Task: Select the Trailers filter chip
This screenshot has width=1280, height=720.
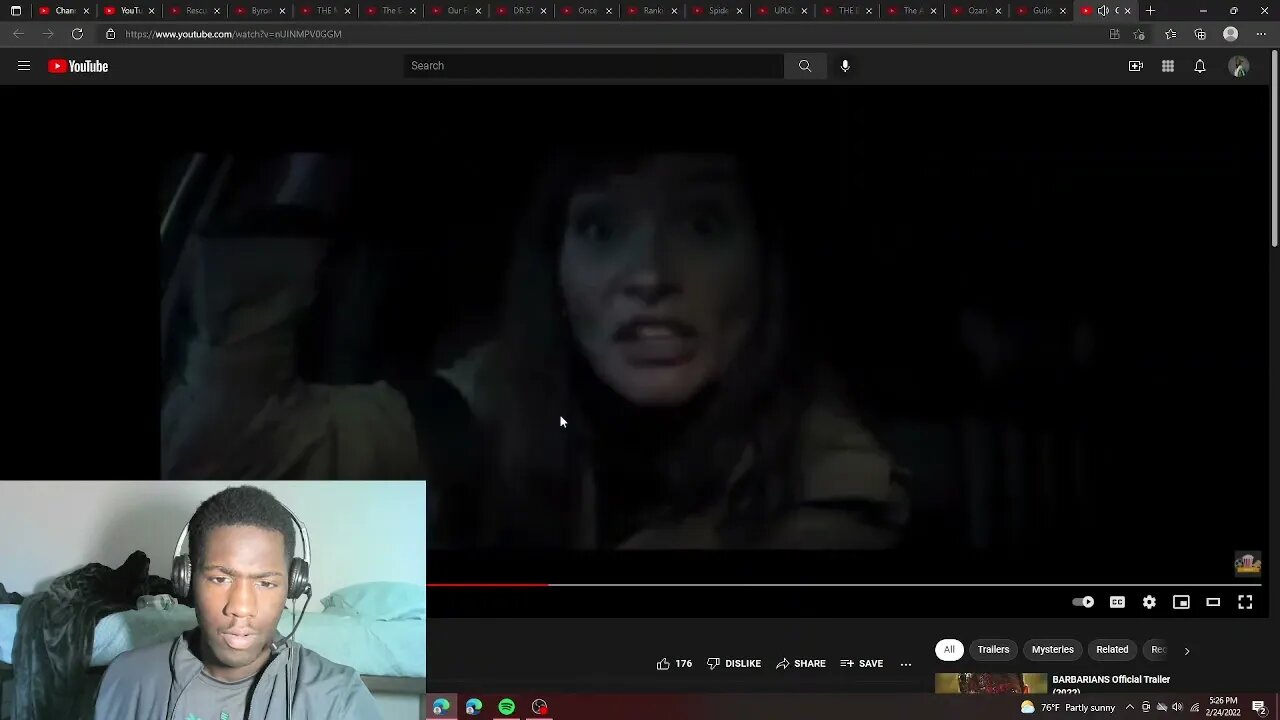Action: (993, 650)
